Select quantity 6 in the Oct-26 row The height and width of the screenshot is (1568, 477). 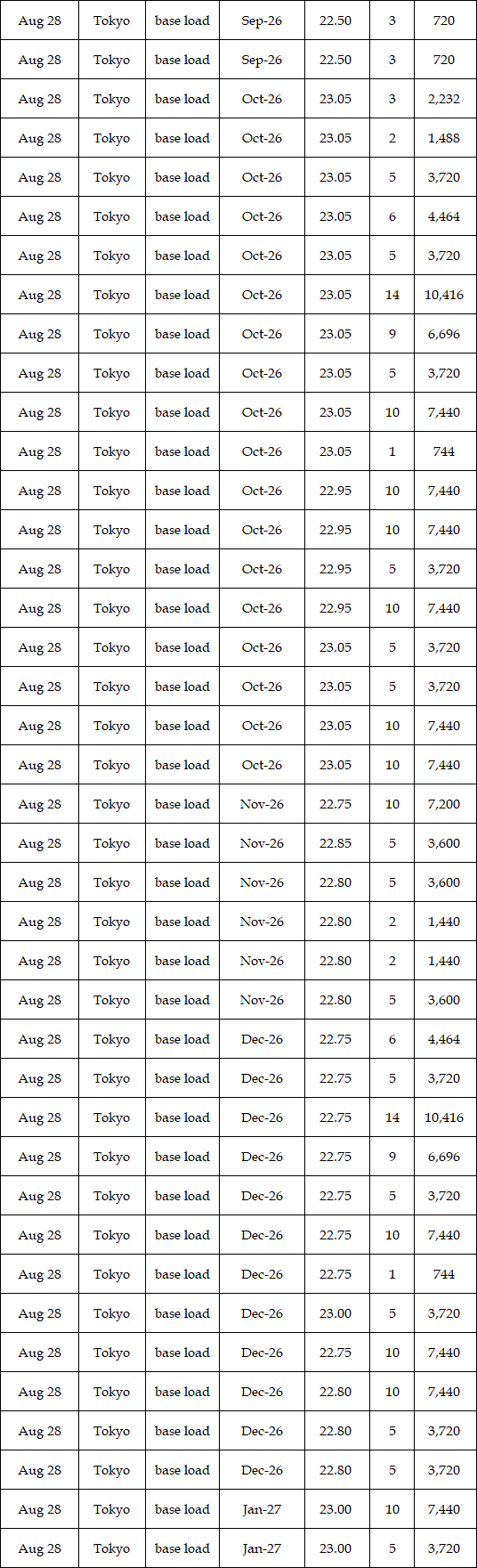click(x=392, y=216)
